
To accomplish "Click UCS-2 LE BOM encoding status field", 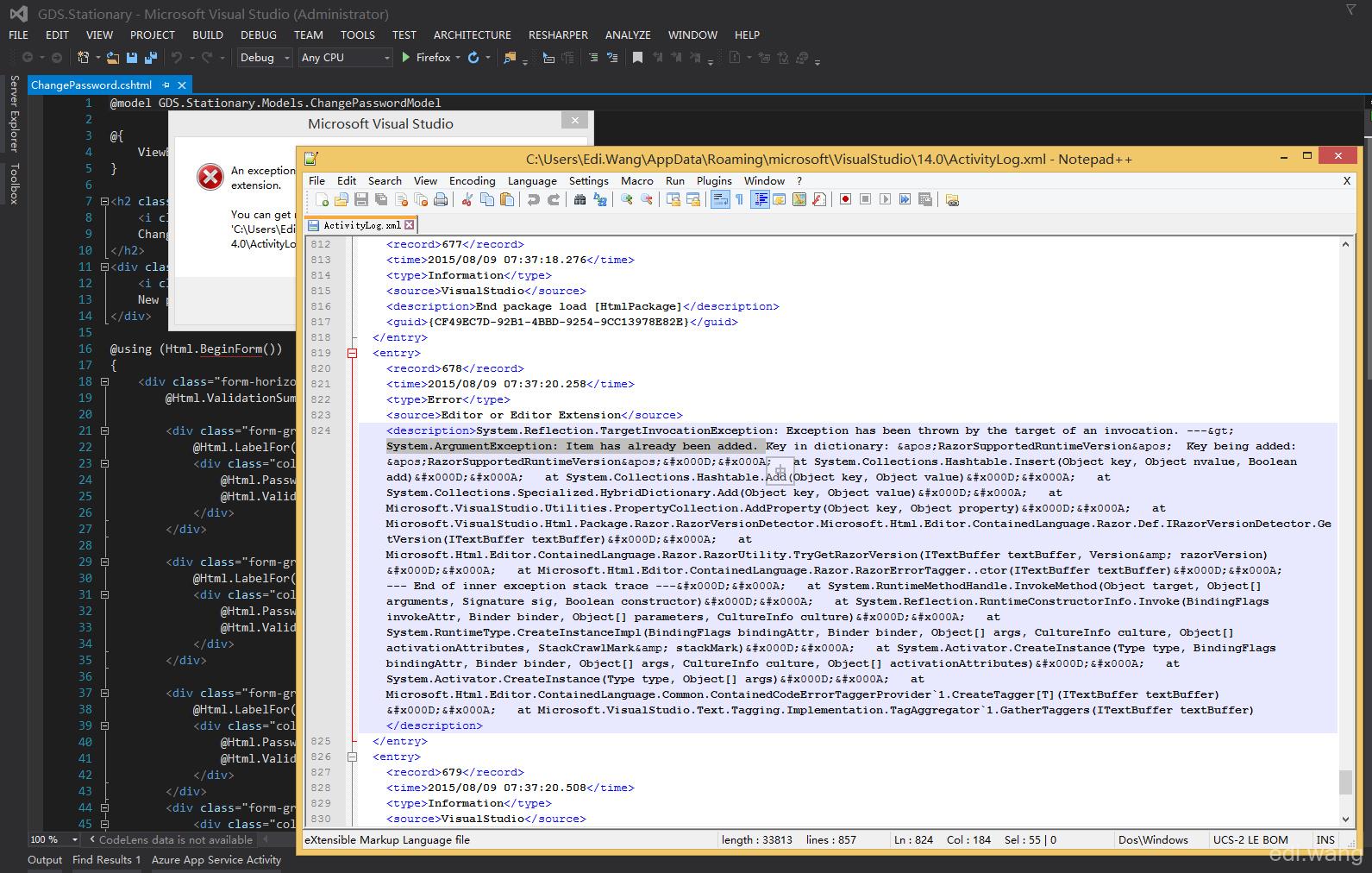I will [1250, 839].
